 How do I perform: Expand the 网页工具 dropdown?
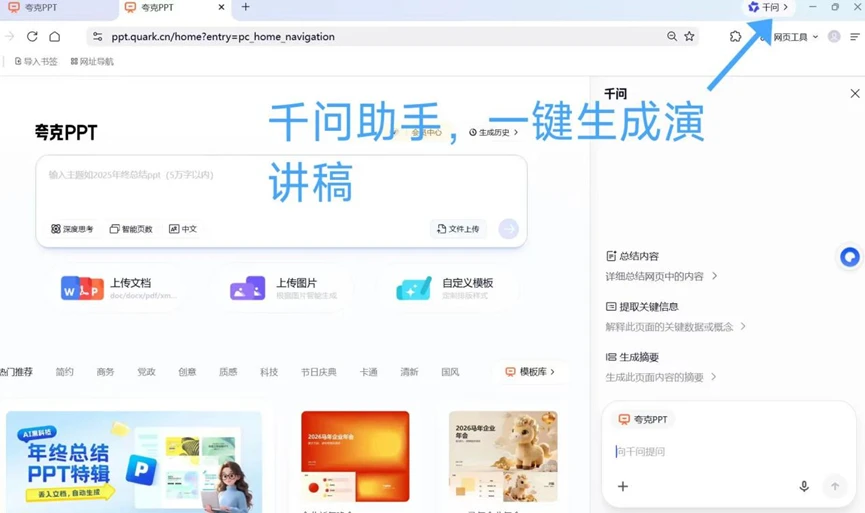pos(795,37)
